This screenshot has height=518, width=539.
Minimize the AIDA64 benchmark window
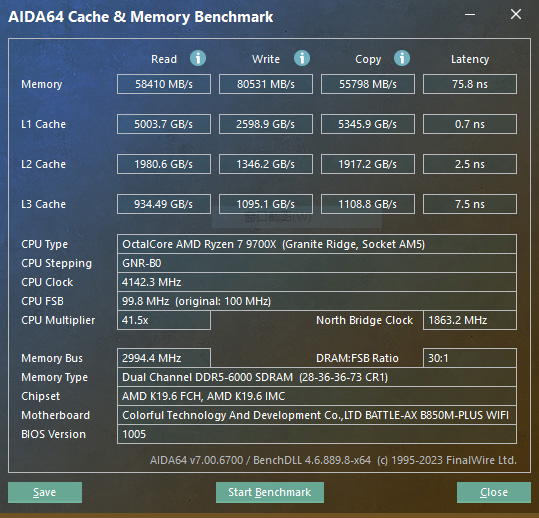(x=470, y=14)
